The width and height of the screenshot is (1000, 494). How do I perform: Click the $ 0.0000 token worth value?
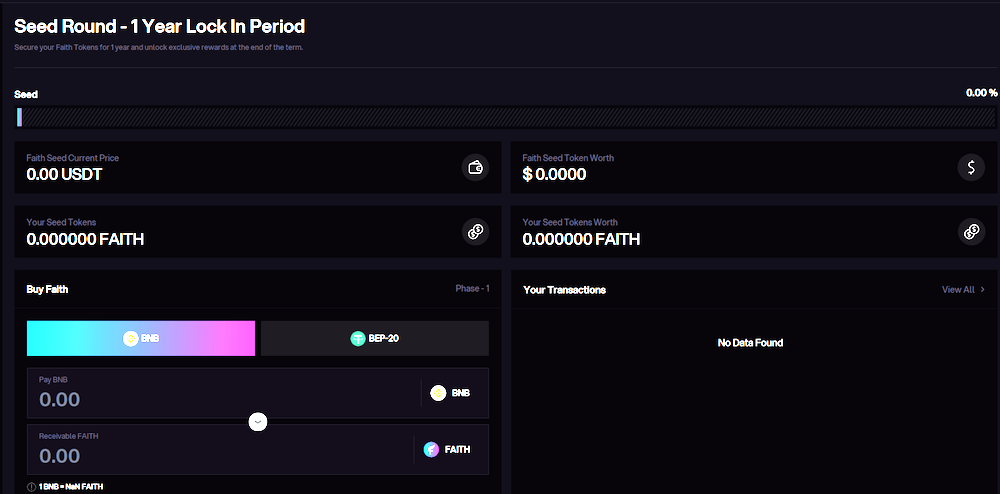554,174
